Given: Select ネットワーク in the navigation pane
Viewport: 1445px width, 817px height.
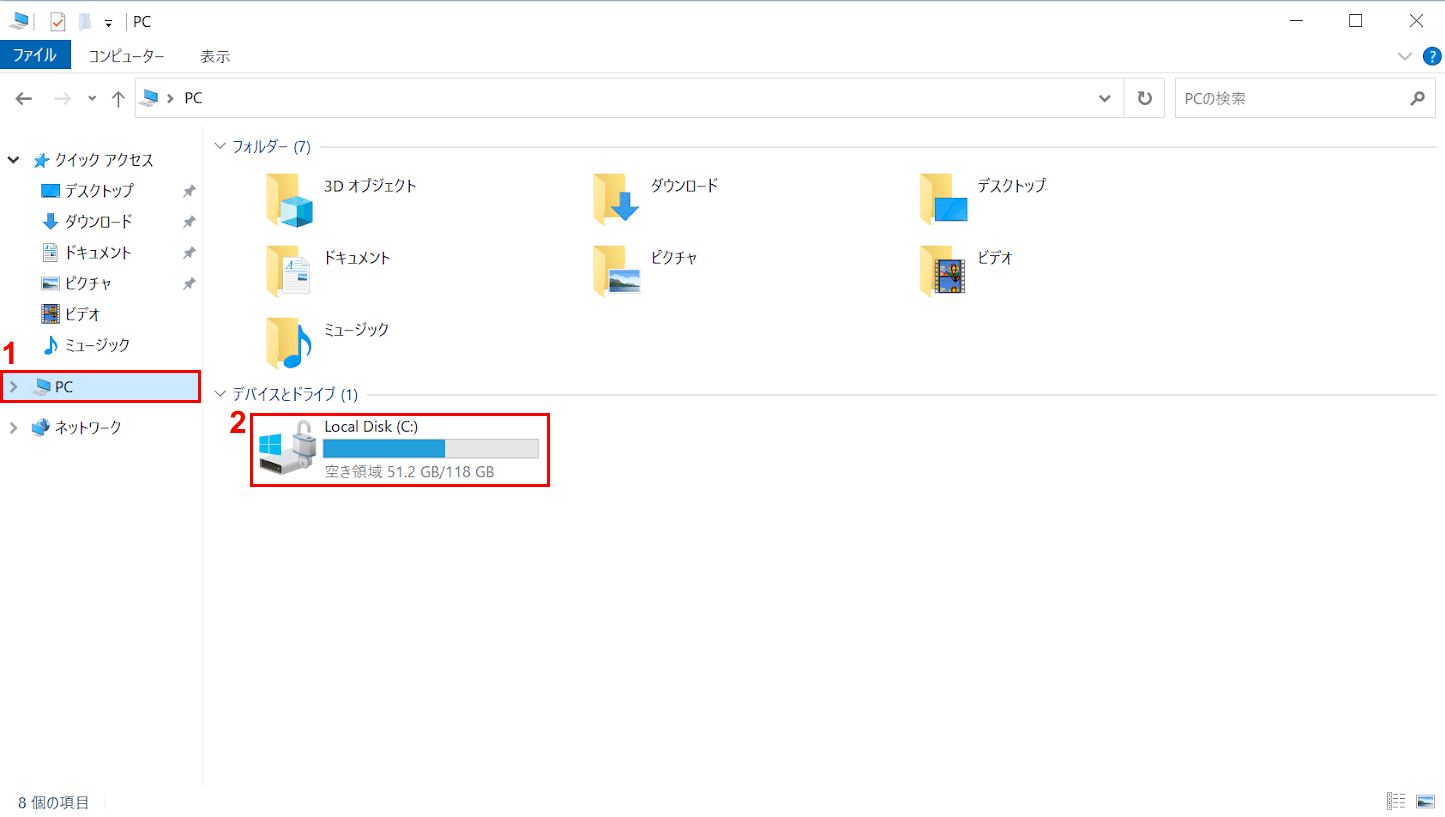Looking at the screenshot, I should point(88,427).
